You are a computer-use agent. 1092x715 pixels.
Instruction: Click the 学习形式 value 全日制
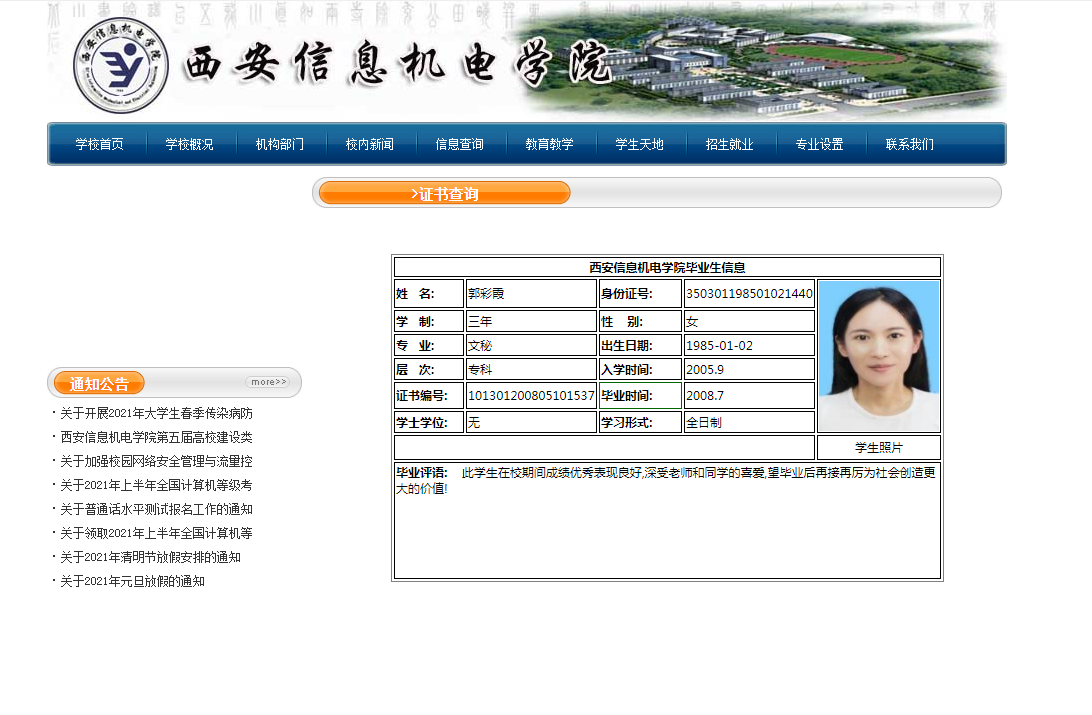703,423
